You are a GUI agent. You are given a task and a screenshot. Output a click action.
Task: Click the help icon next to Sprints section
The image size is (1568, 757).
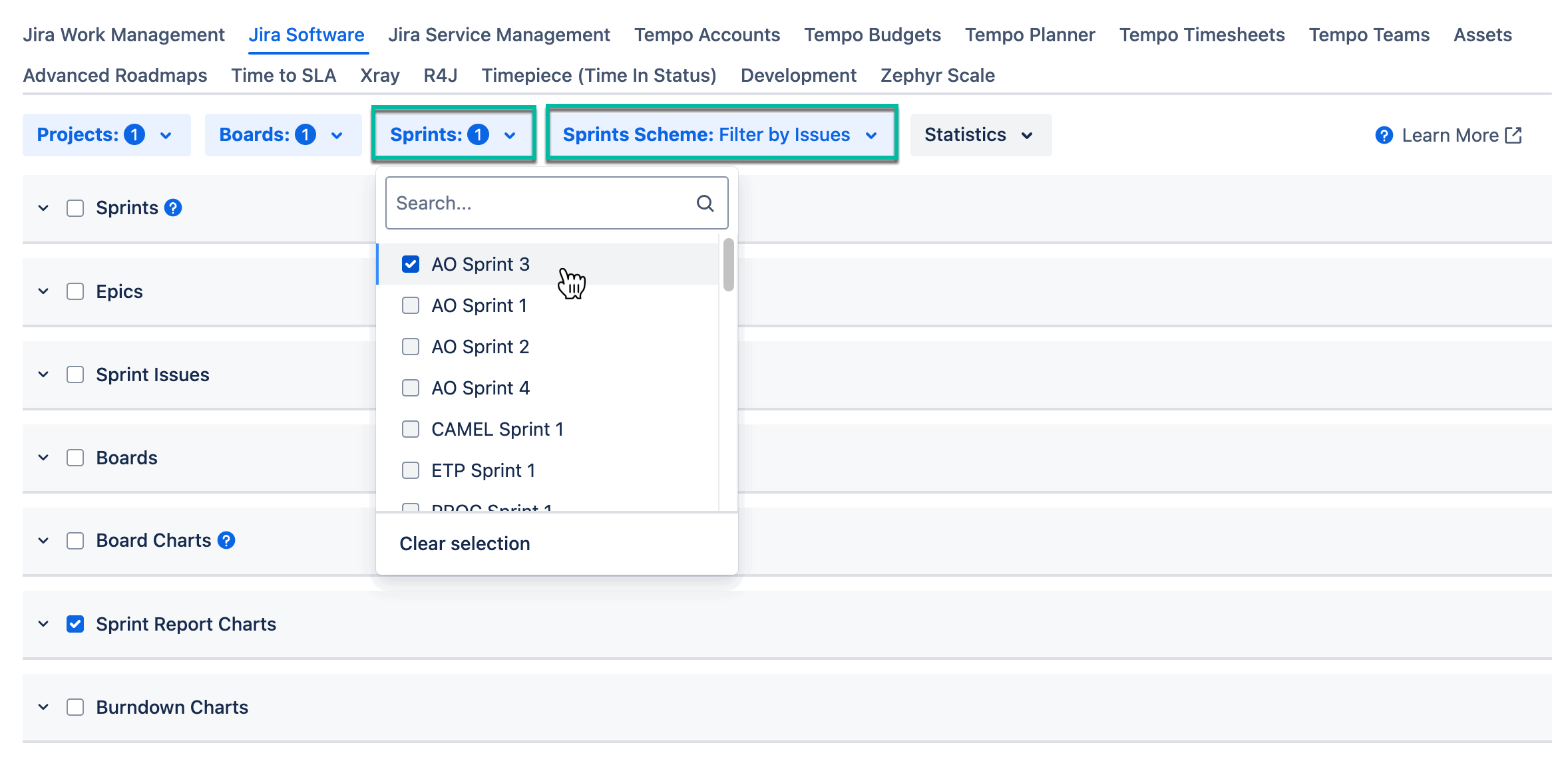tap(172, 207)
